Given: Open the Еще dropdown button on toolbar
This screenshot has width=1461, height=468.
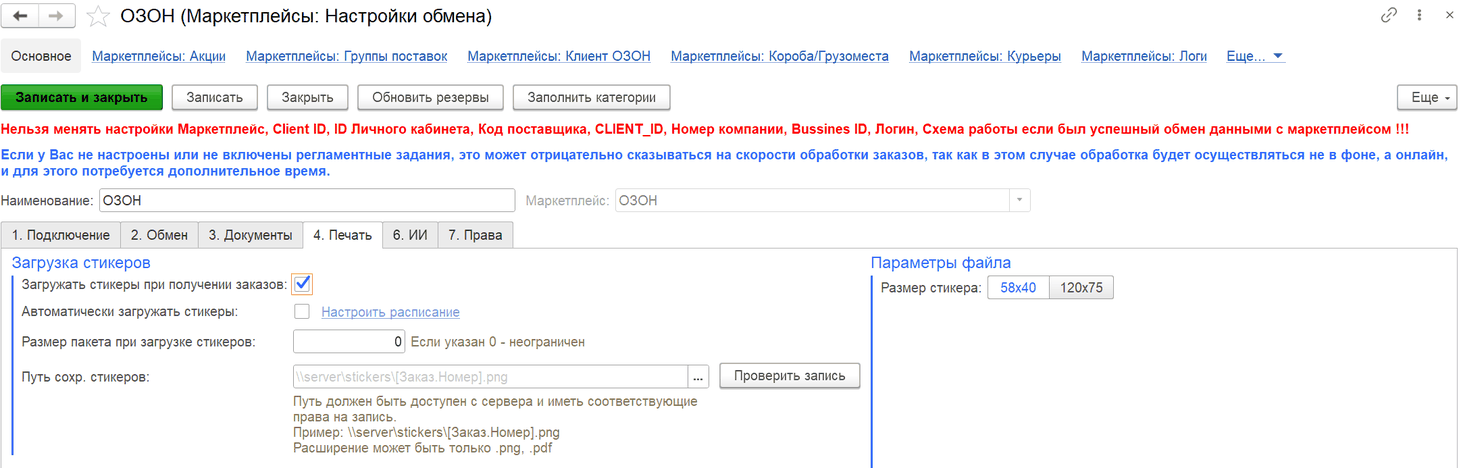Looking at the screenshot, I should (1427, 97).
